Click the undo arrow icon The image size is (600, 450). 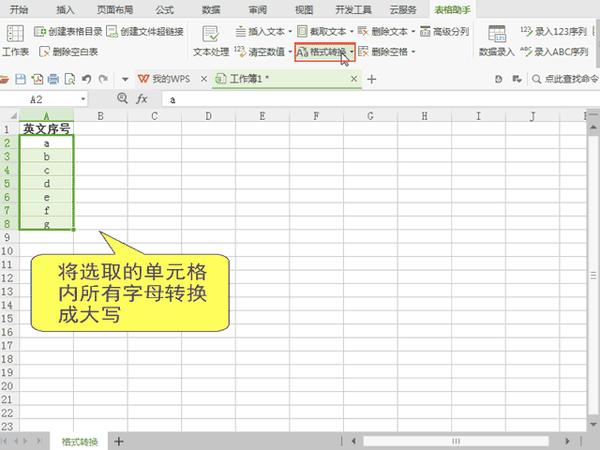[86, 79]
